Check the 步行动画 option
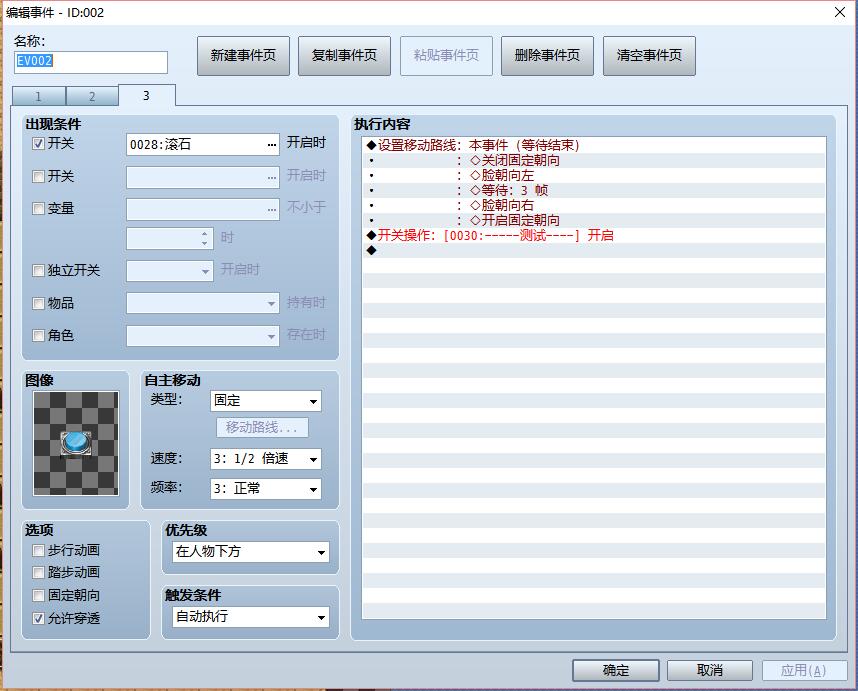The height and width of the screenshot is (691, 858). (38, 550)
